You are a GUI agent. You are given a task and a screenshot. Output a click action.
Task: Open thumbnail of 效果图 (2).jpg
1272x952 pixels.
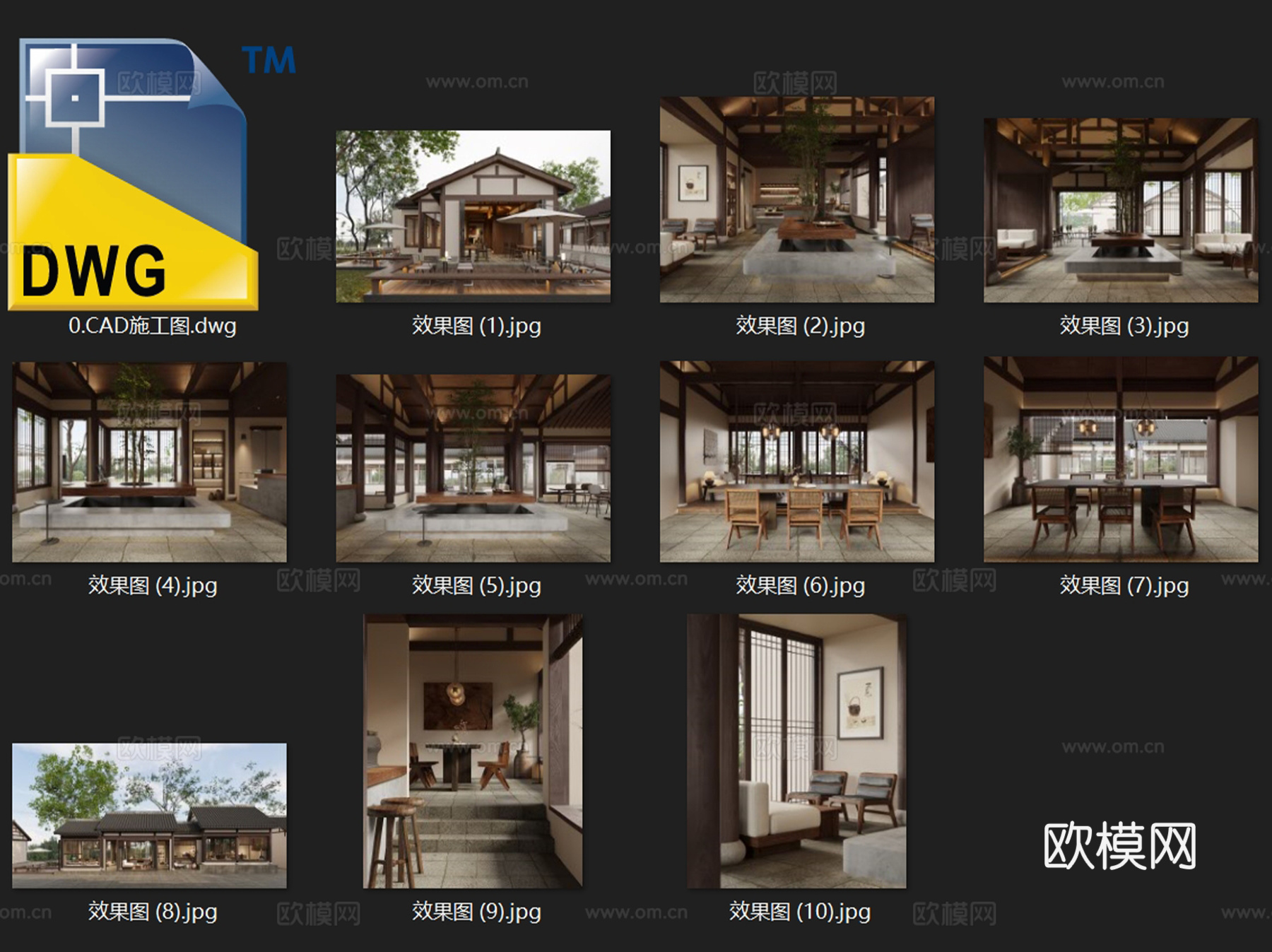(x=797, y=200)
